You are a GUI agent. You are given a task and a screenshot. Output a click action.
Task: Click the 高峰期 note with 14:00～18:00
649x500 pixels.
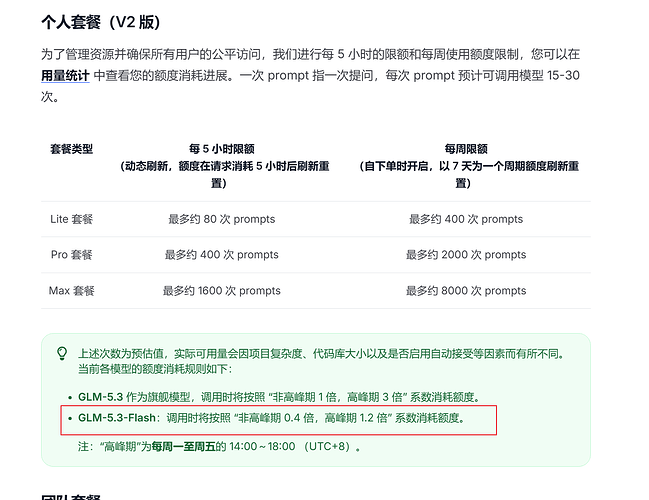pos(219,447)
